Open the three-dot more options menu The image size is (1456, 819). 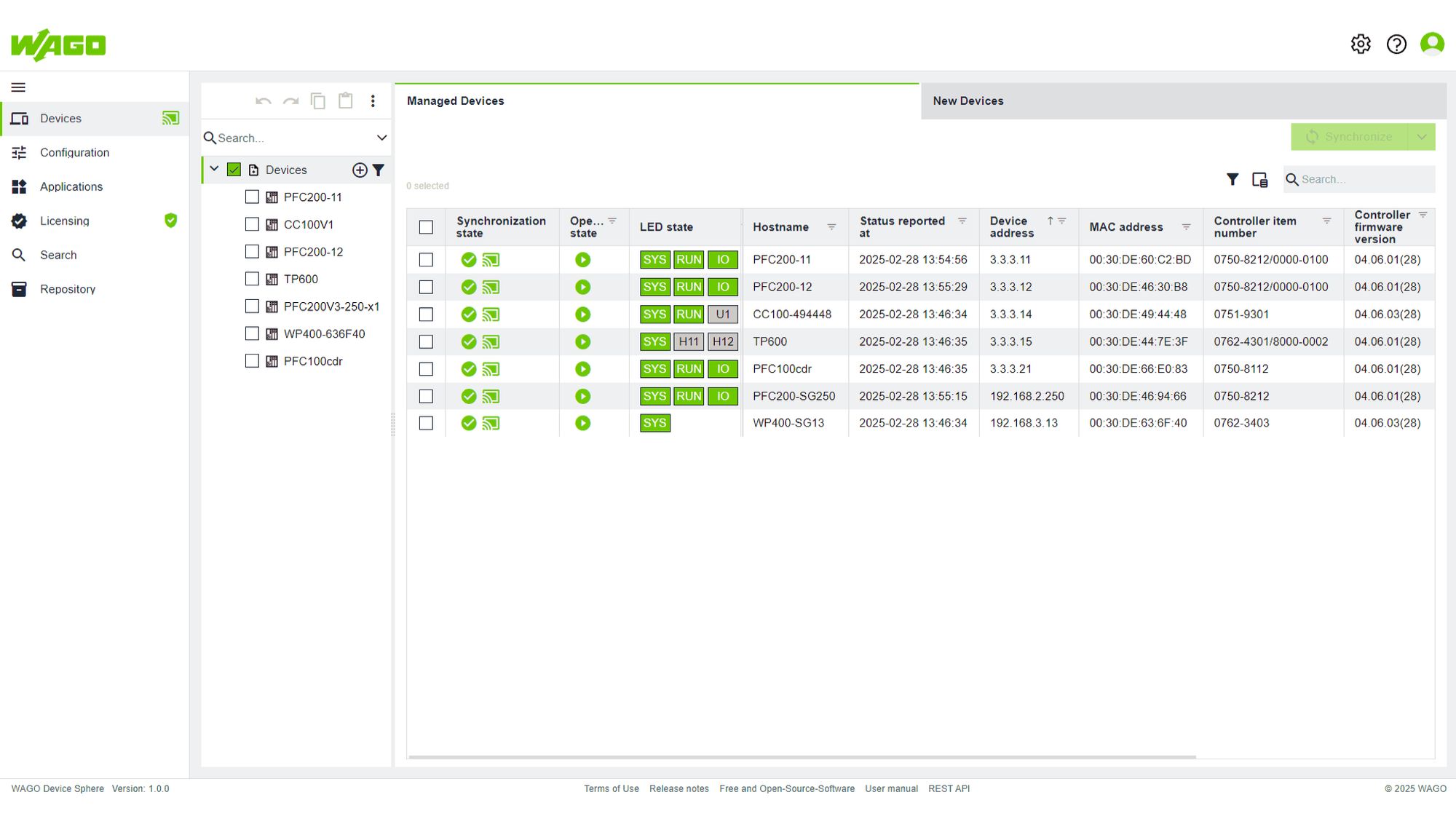click(373, 101)
